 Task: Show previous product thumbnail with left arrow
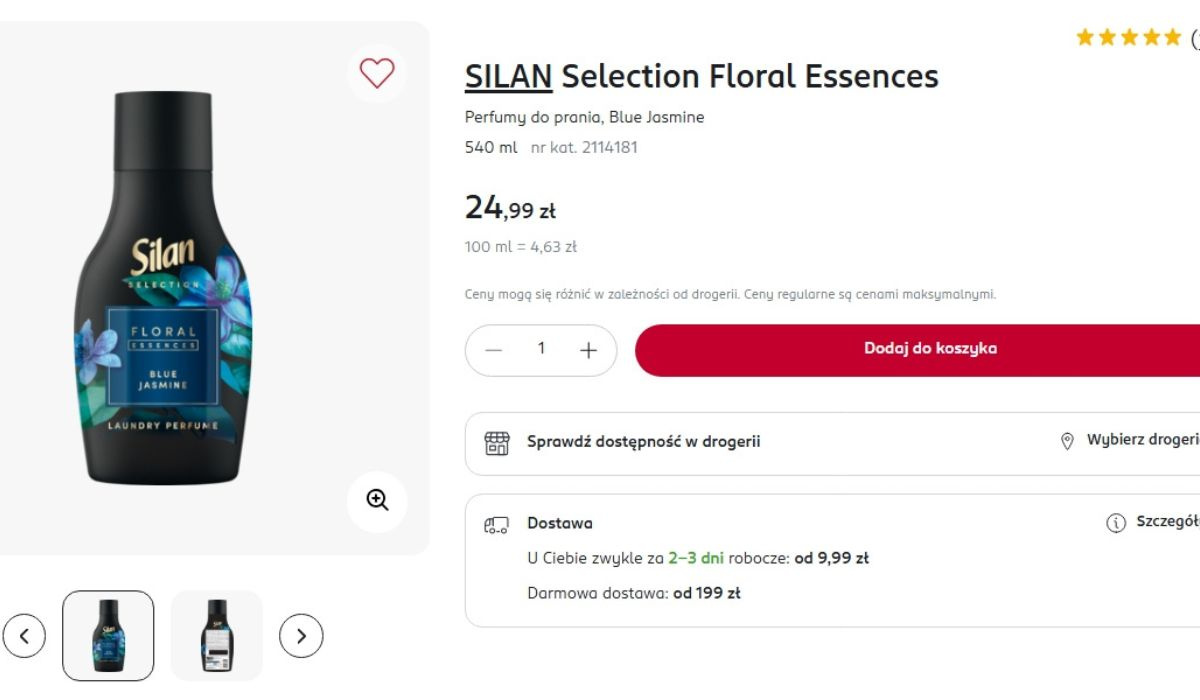[x=24, y=636]
